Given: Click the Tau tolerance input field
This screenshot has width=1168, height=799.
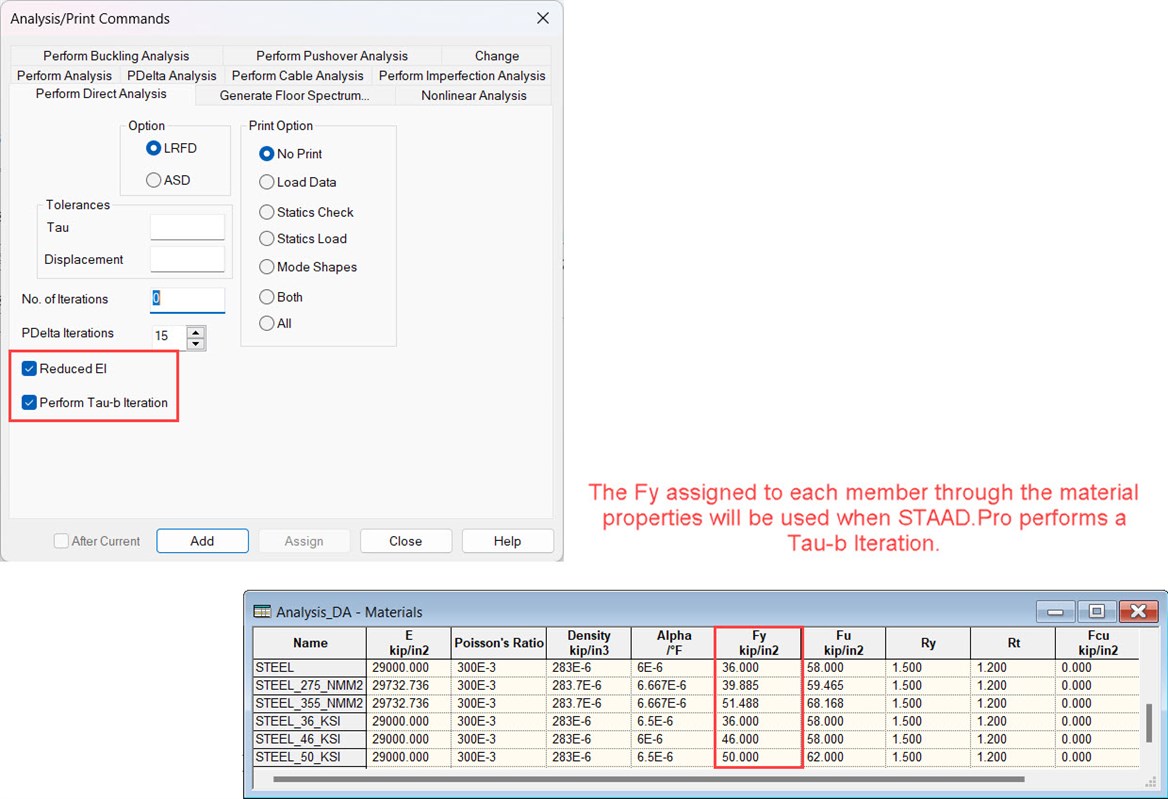Looking at the screenshot, I should tap(187, 227).
